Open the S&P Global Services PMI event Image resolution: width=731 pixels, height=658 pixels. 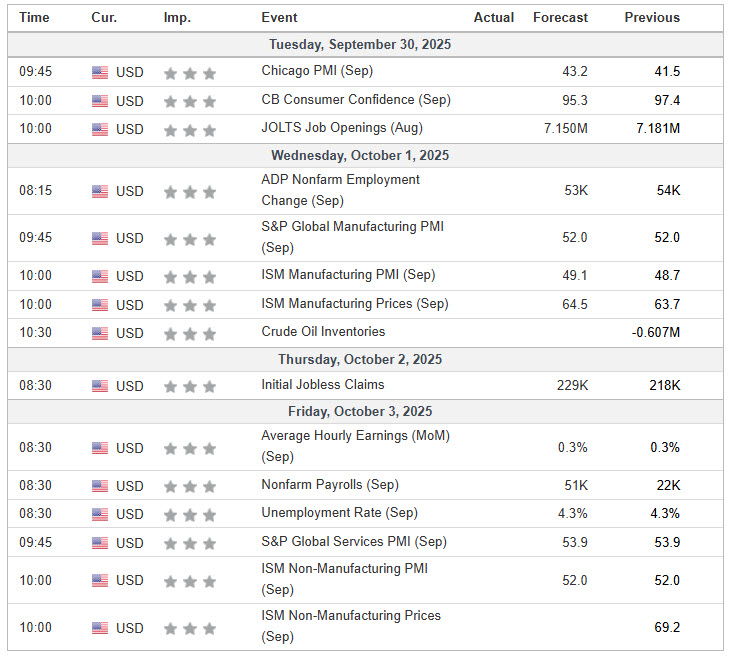click(x=354, y=542)
